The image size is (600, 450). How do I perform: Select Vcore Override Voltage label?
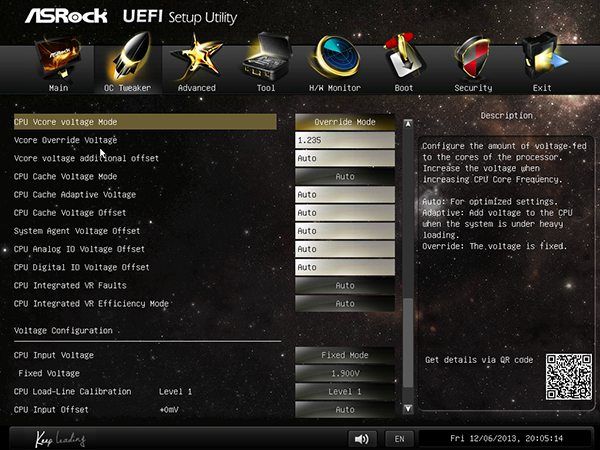[65, 140]
